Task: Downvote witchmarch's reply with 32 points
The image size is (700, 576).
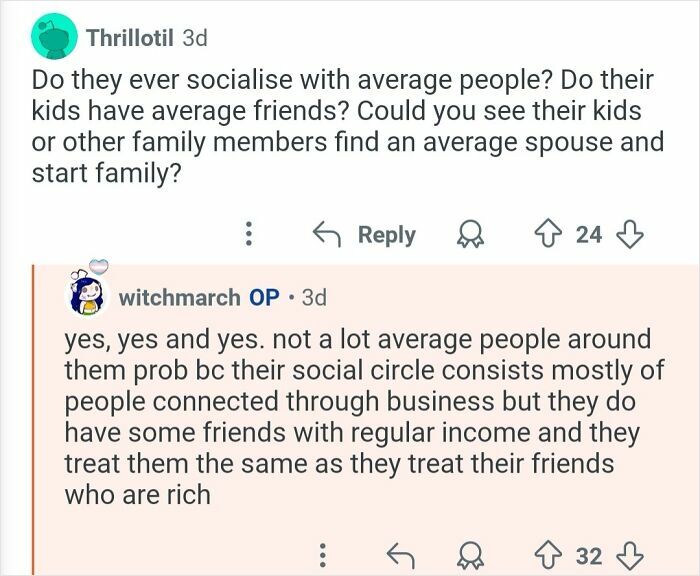Action: [x=629, y=556]
